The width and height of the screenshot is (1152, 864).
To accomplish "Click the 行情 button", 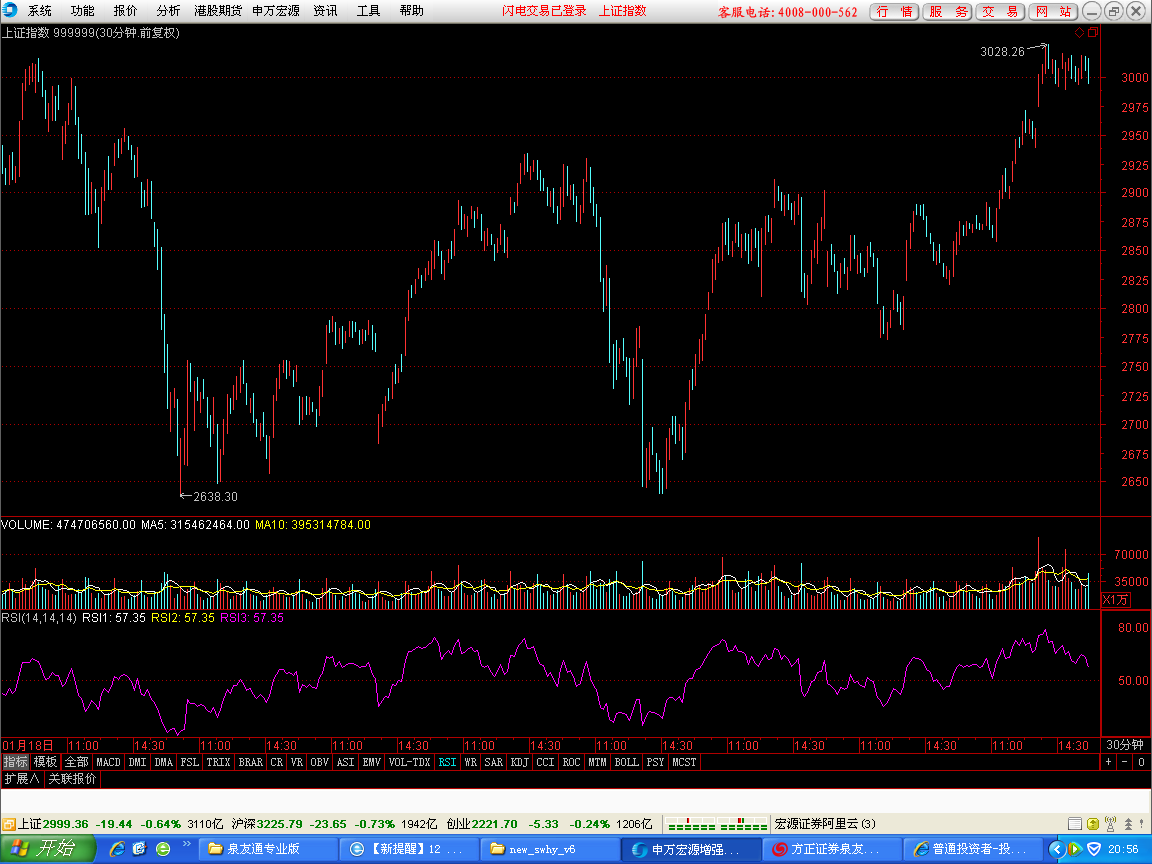I will coord(894,12).
